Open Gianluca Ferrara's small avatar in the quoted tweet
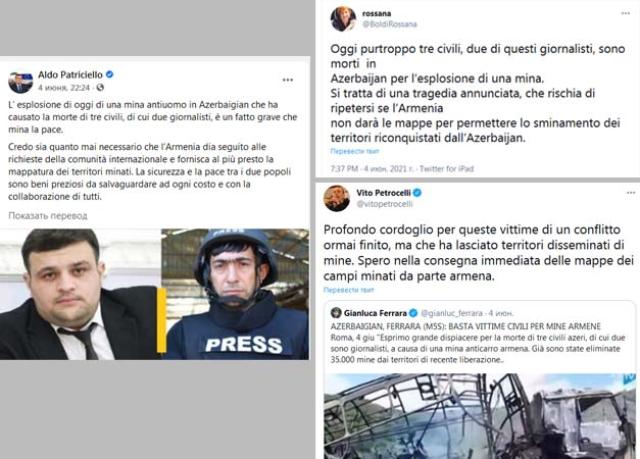 336,313
